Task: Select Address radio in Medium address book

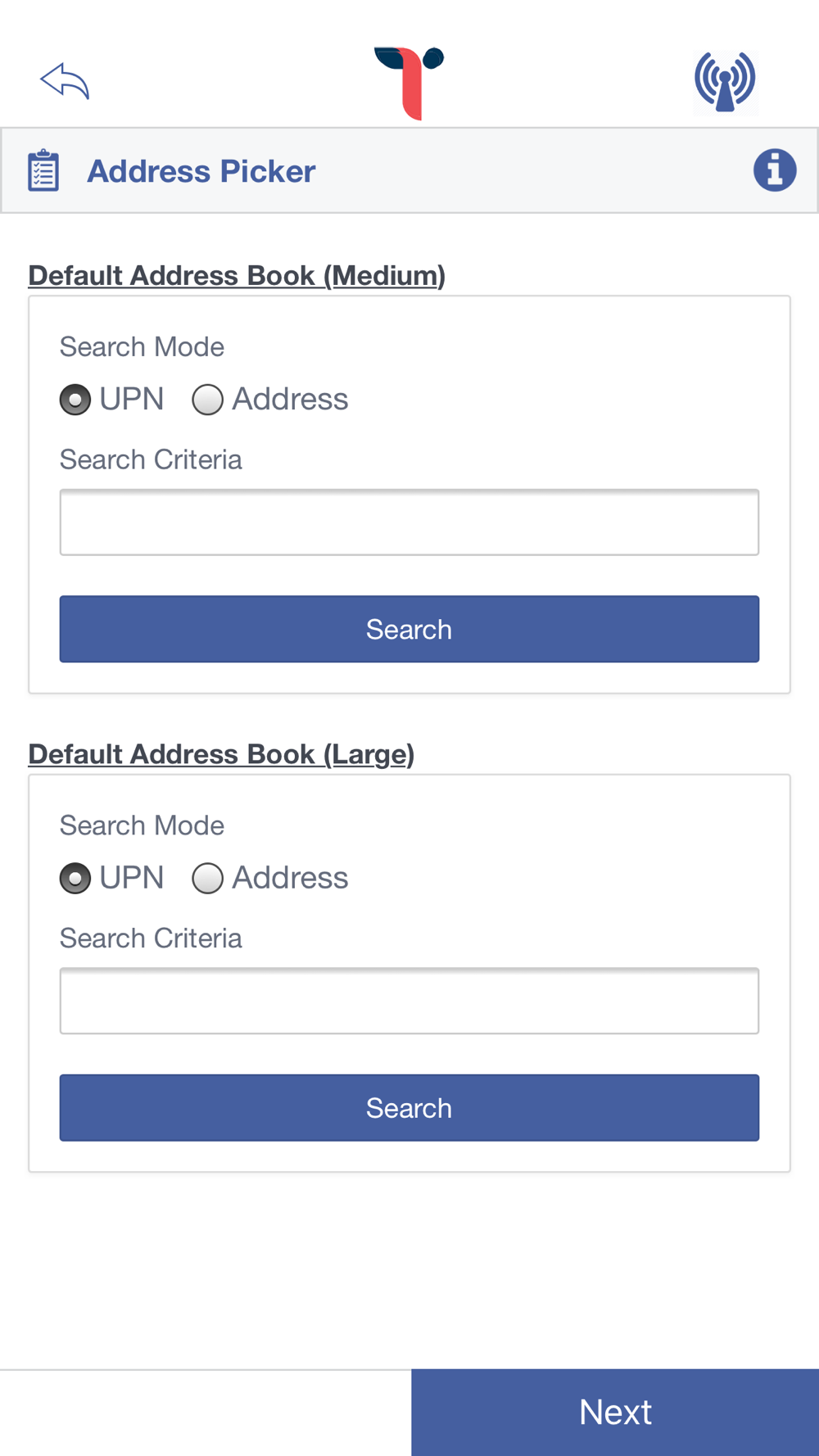Action: tap(208, 400)
